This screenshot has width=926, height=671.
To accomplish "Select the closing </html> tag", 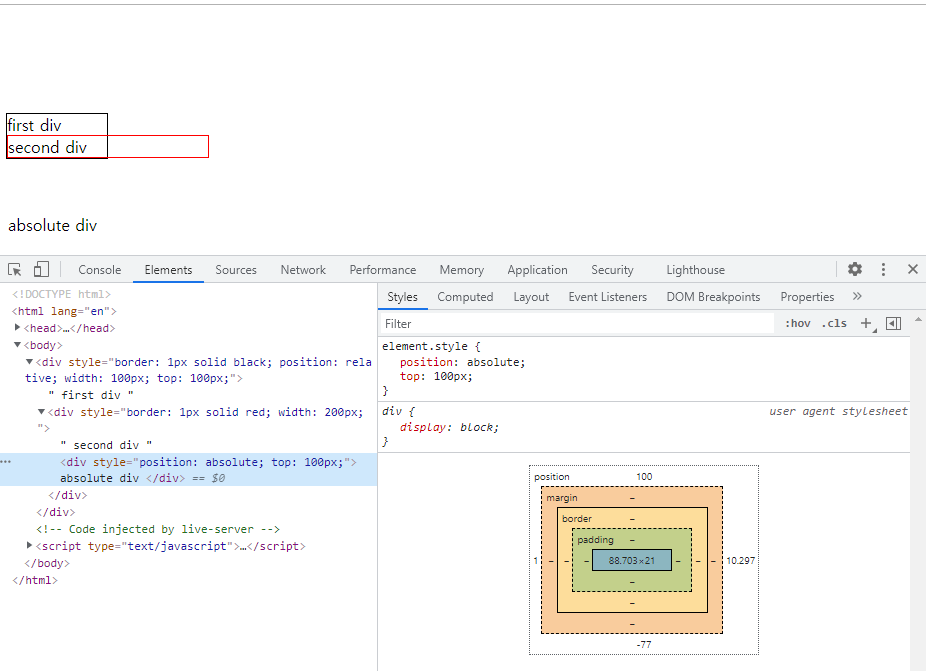I will coord(35,580).
